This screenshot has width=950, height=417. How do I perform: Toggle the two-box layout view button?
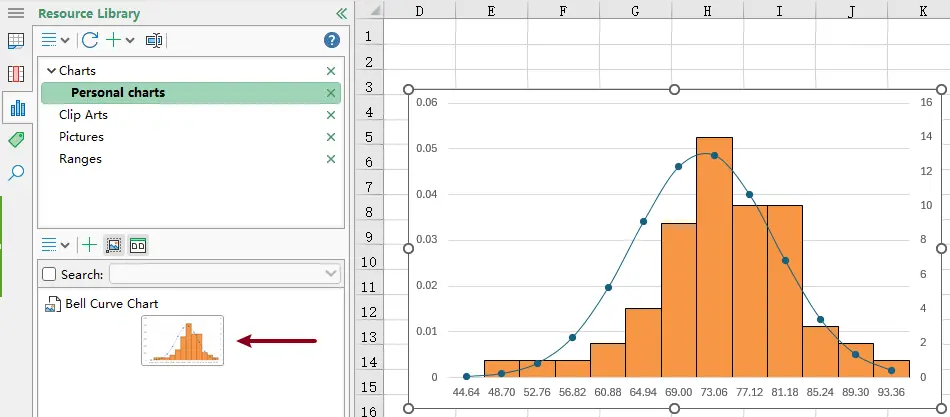coord(138,244)
